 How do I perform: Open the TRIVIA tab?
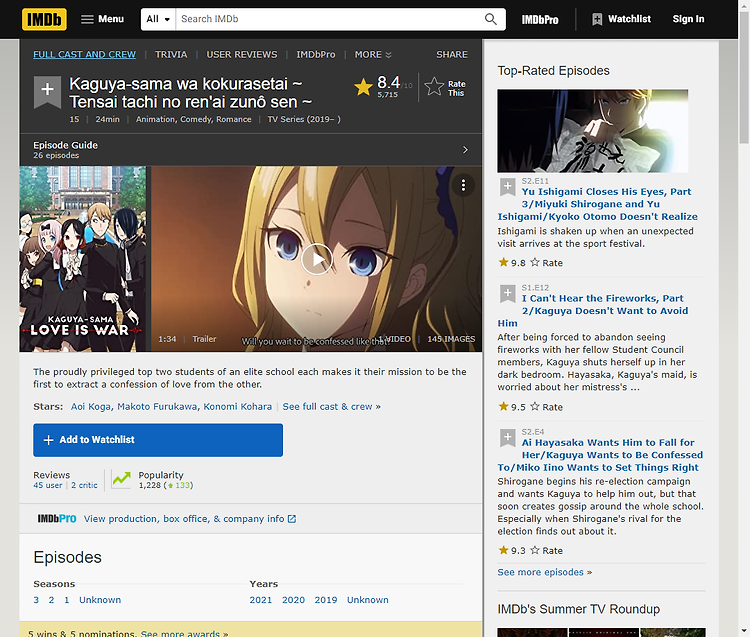171,55
